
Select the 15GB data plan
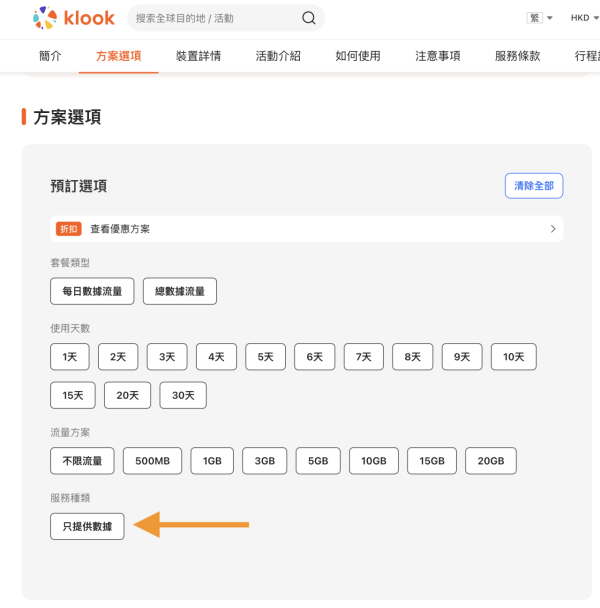[x=432, y=461]
